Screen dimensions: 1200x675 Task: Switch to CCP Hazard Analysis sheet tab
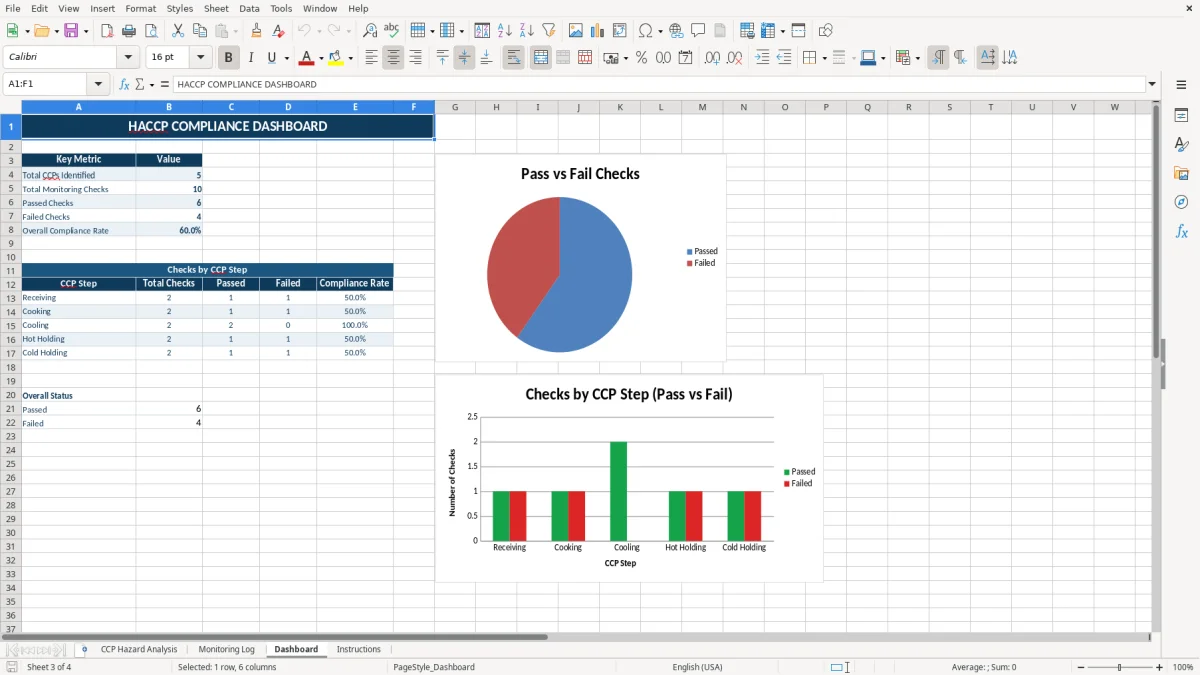tap(138, 649)
